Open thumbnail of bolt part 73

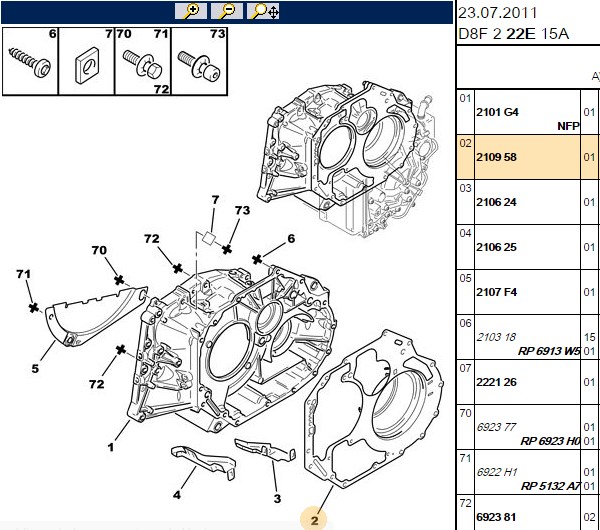[x=199, y=61]
